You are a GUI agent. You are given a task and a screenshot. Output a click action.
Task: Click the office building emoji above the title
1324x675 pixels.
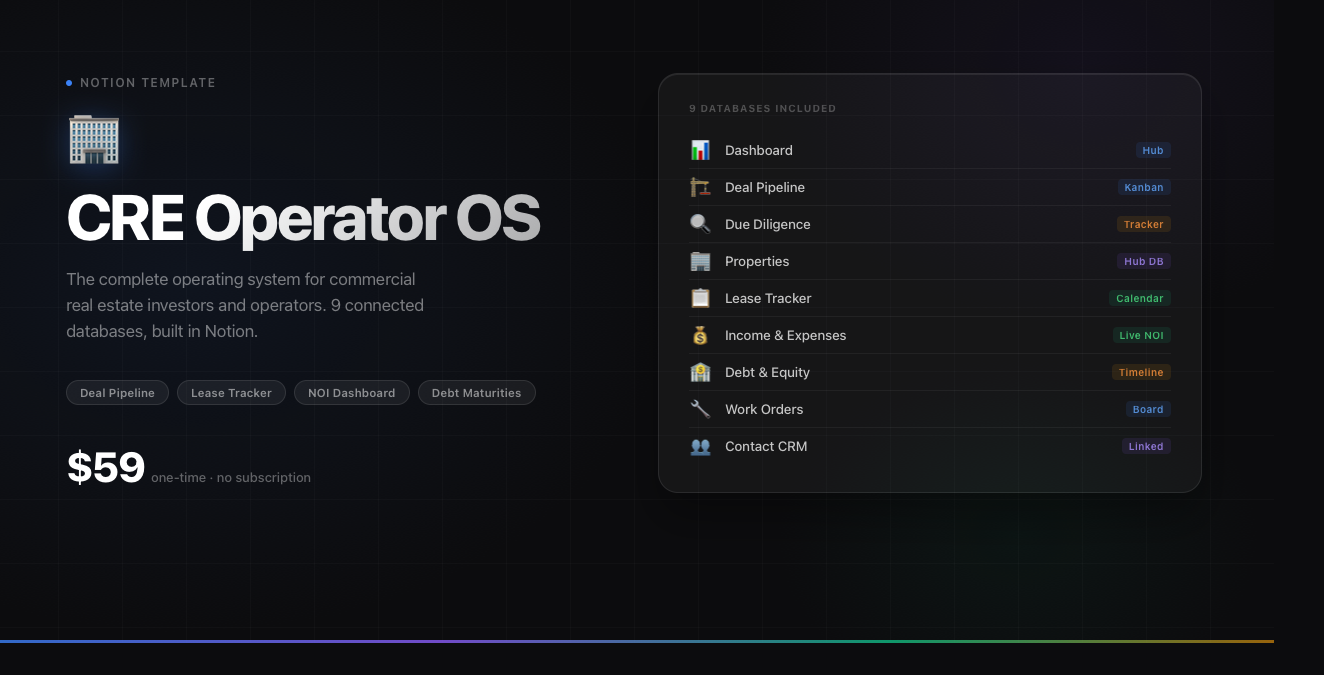[94, 139]
